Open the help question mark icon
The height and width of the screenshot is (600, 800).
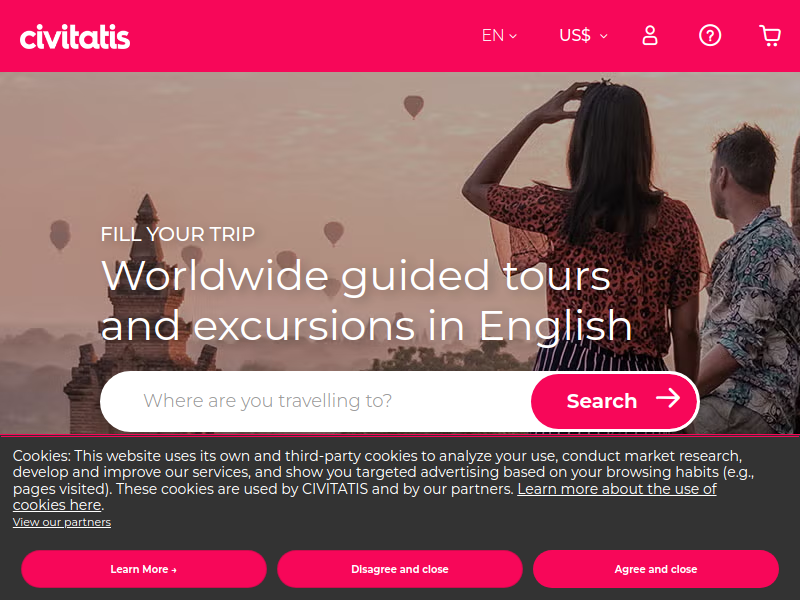pos(710,36)
